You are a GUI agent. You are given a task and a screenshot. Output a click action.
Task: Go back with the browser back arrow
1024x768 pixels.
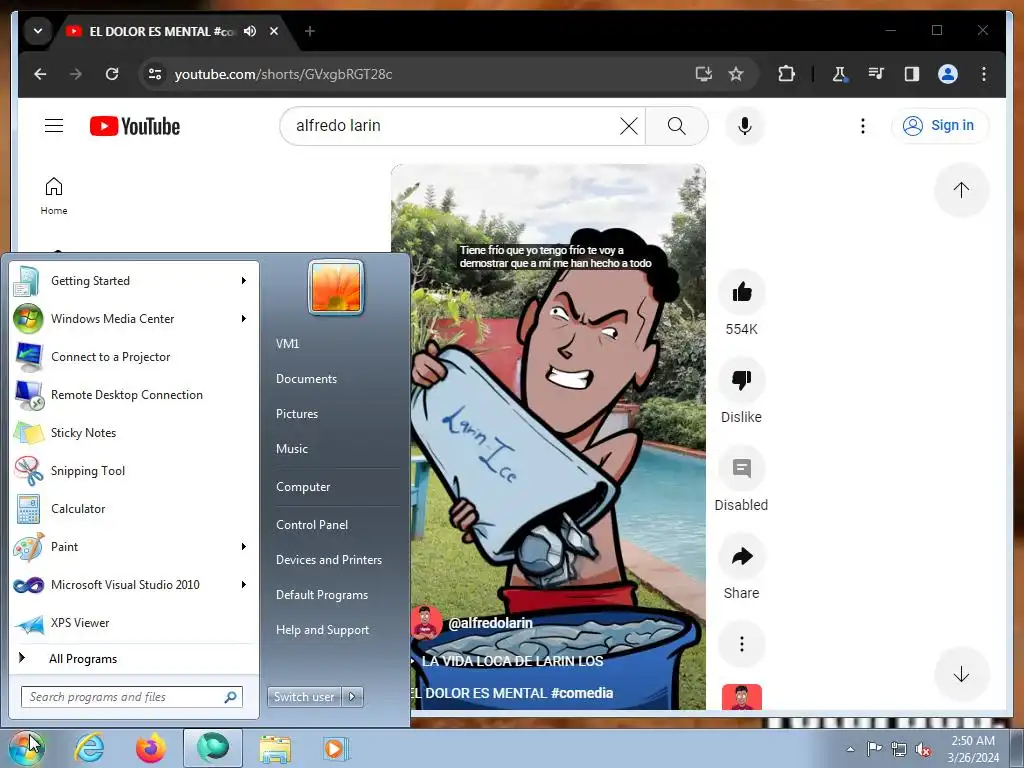pyautogui.click(x=40, y=74)
